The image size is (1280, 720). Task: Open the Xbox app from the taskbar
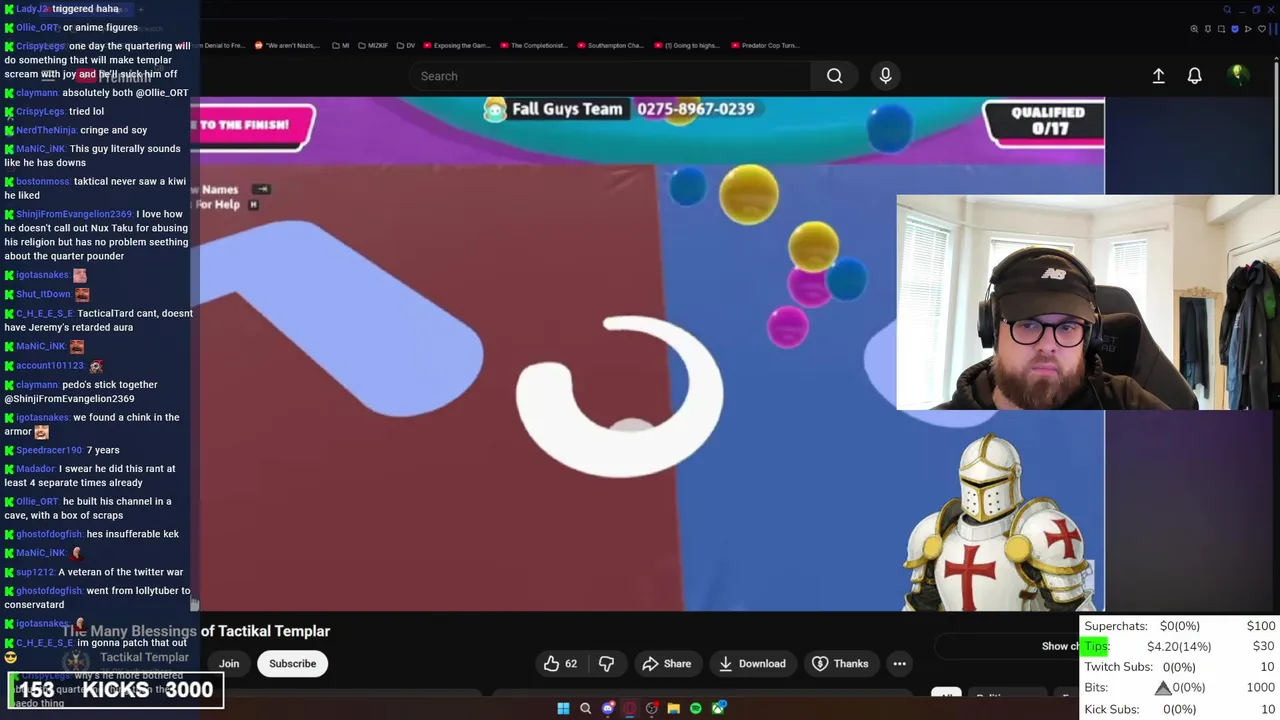718,708
